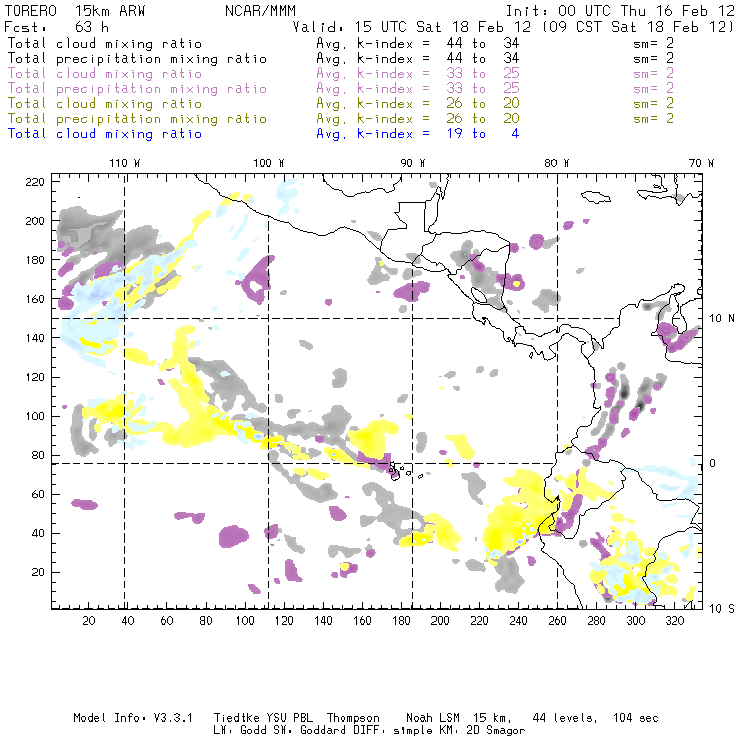Select the 'Valid: 15 UTC Sat 18 Feb 12' text

[412, 26]
